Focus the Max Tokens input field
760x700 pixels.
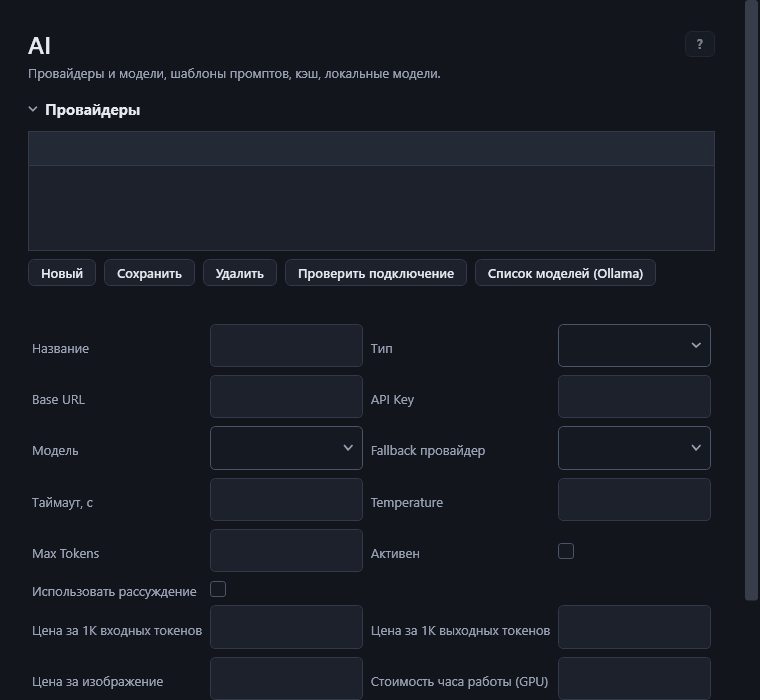[x=286, y=551]
